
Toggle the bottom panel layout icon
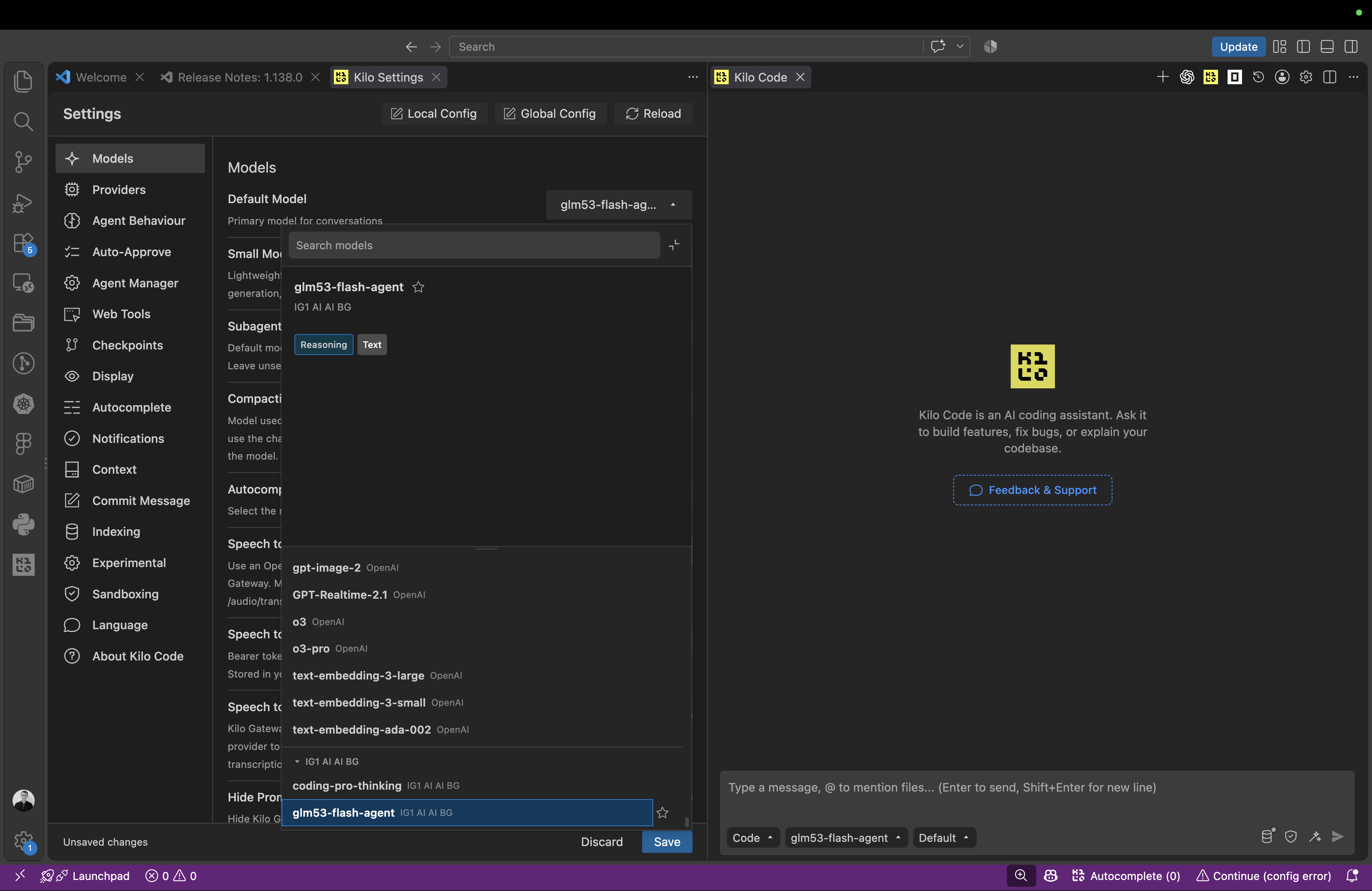click(1327, 46)
